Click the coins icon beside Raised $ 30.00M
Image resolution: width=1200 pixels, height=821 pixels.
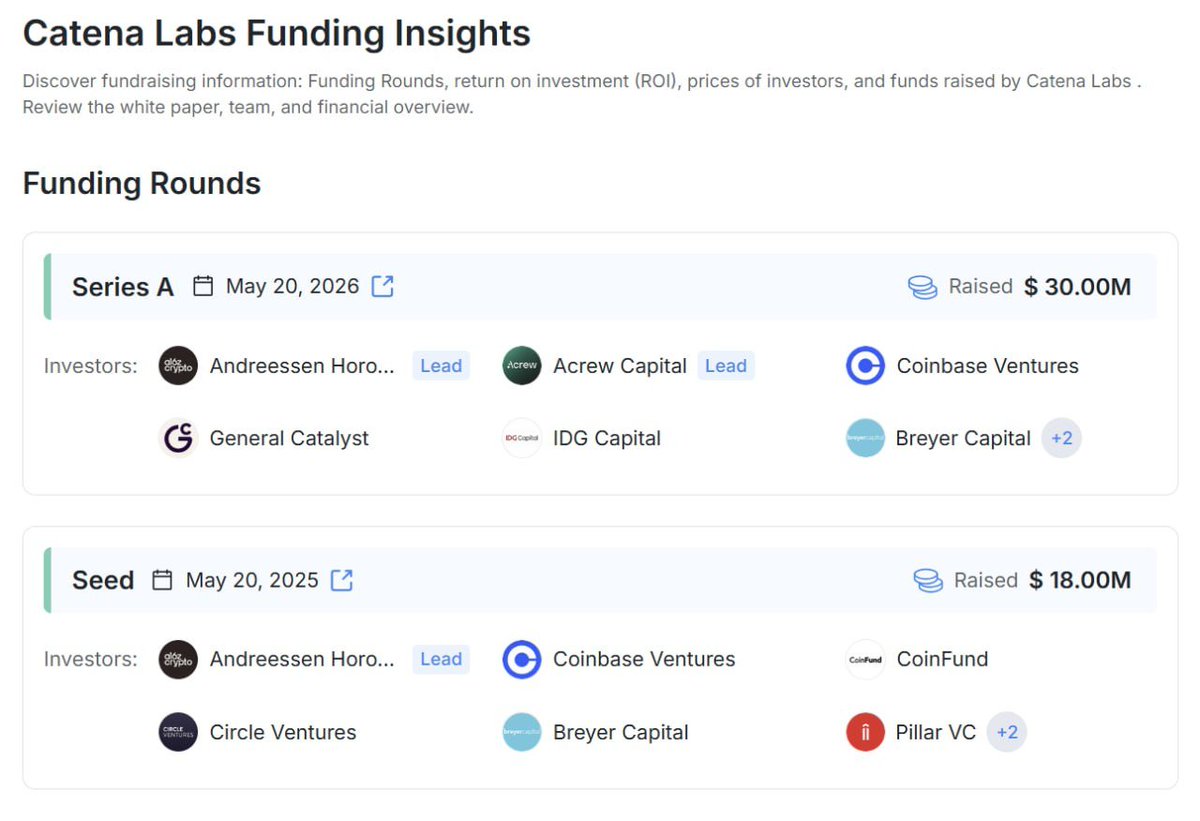click(922, 287)
